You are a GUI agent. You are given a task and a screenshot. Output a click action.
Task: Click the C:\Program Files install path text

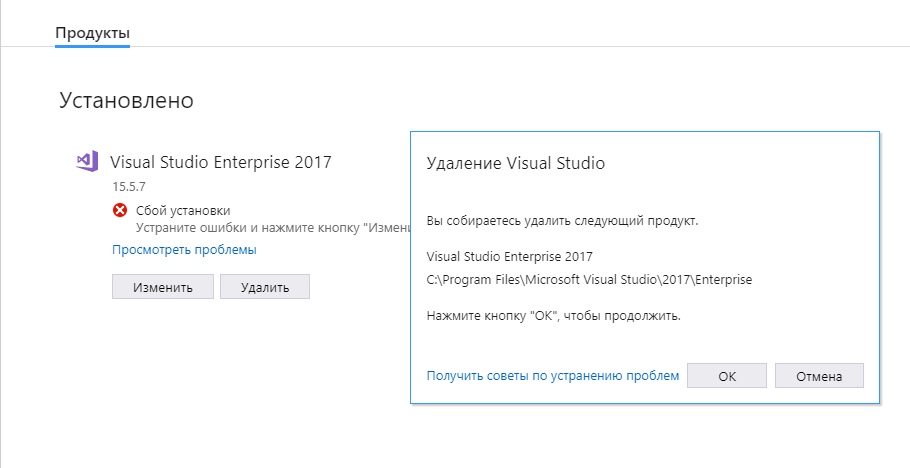589,279
